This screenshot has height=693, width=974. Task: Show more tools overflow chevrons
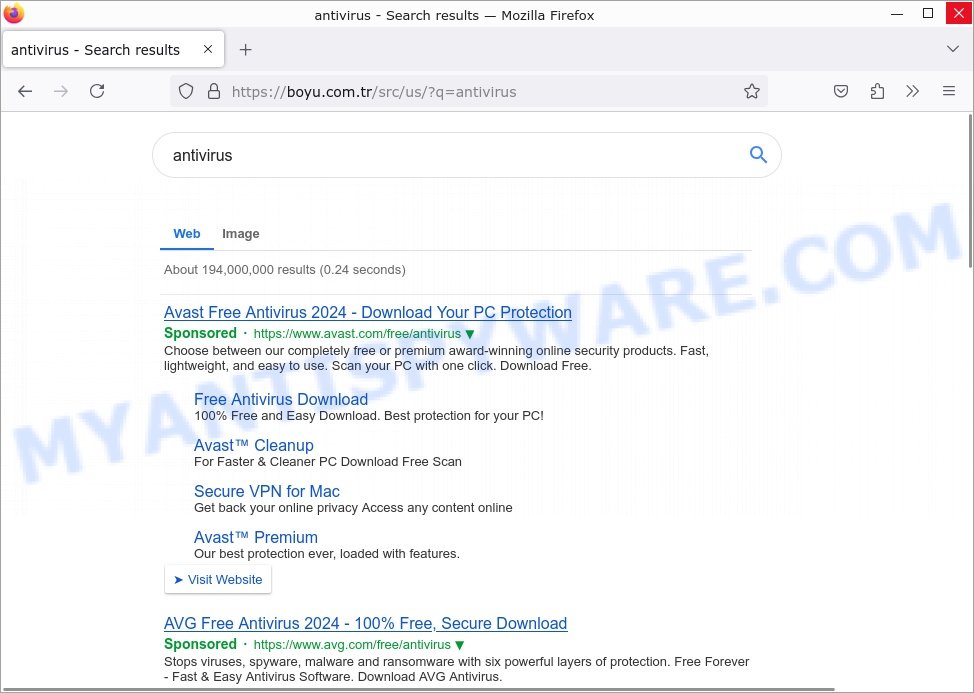click(913, 91)
